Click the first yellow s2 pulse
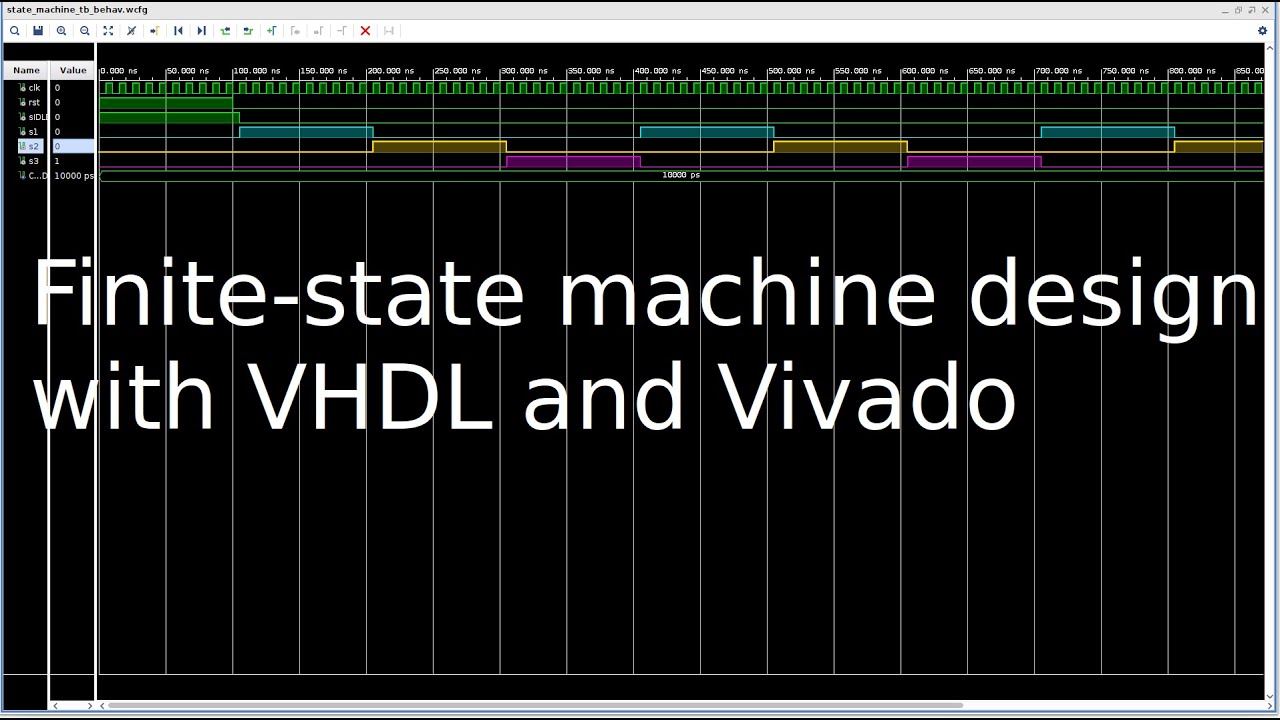This screenshot has height=720, width=1280. click(439, 147)
